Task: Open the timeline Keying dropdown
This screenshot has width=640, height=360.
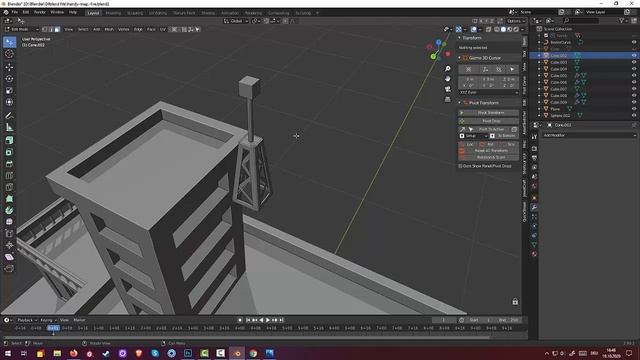Action: coord(48,320)
